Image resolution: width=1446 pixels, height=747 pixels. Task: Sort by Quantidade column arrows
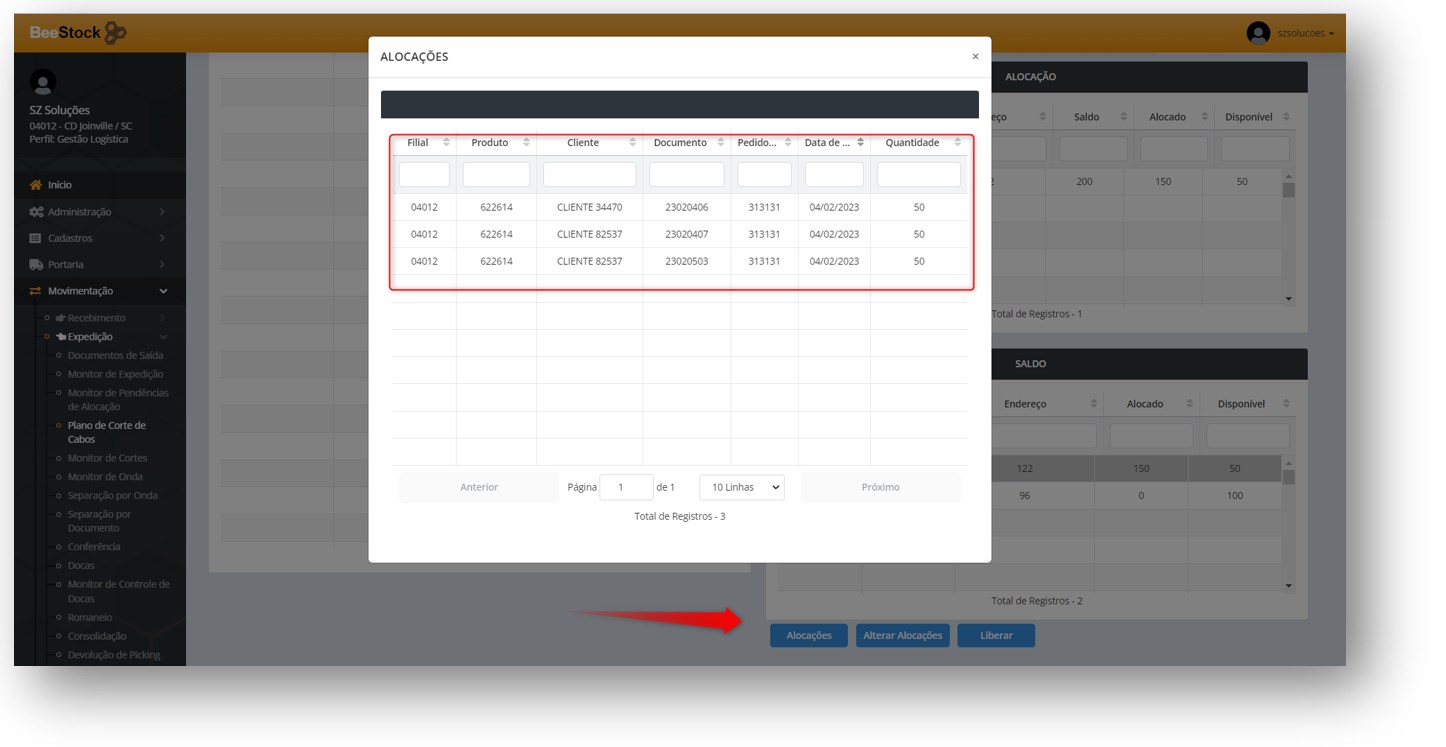(957, 143)
